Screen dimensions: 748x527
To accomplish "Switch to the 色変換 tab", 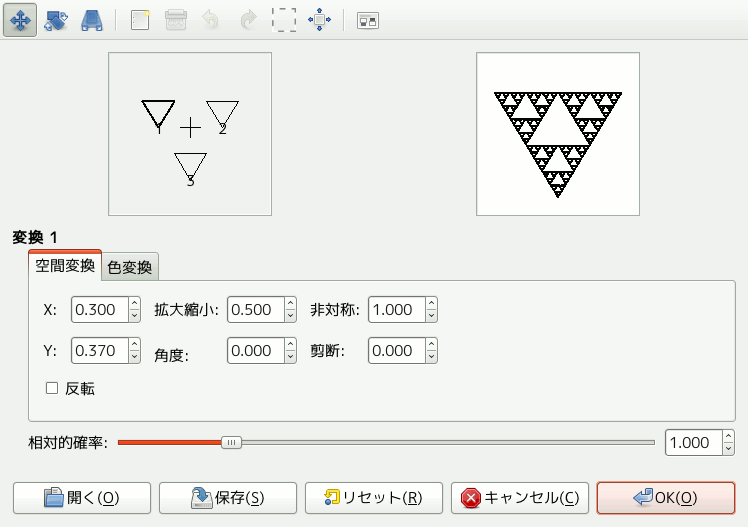I will point(130,267).
